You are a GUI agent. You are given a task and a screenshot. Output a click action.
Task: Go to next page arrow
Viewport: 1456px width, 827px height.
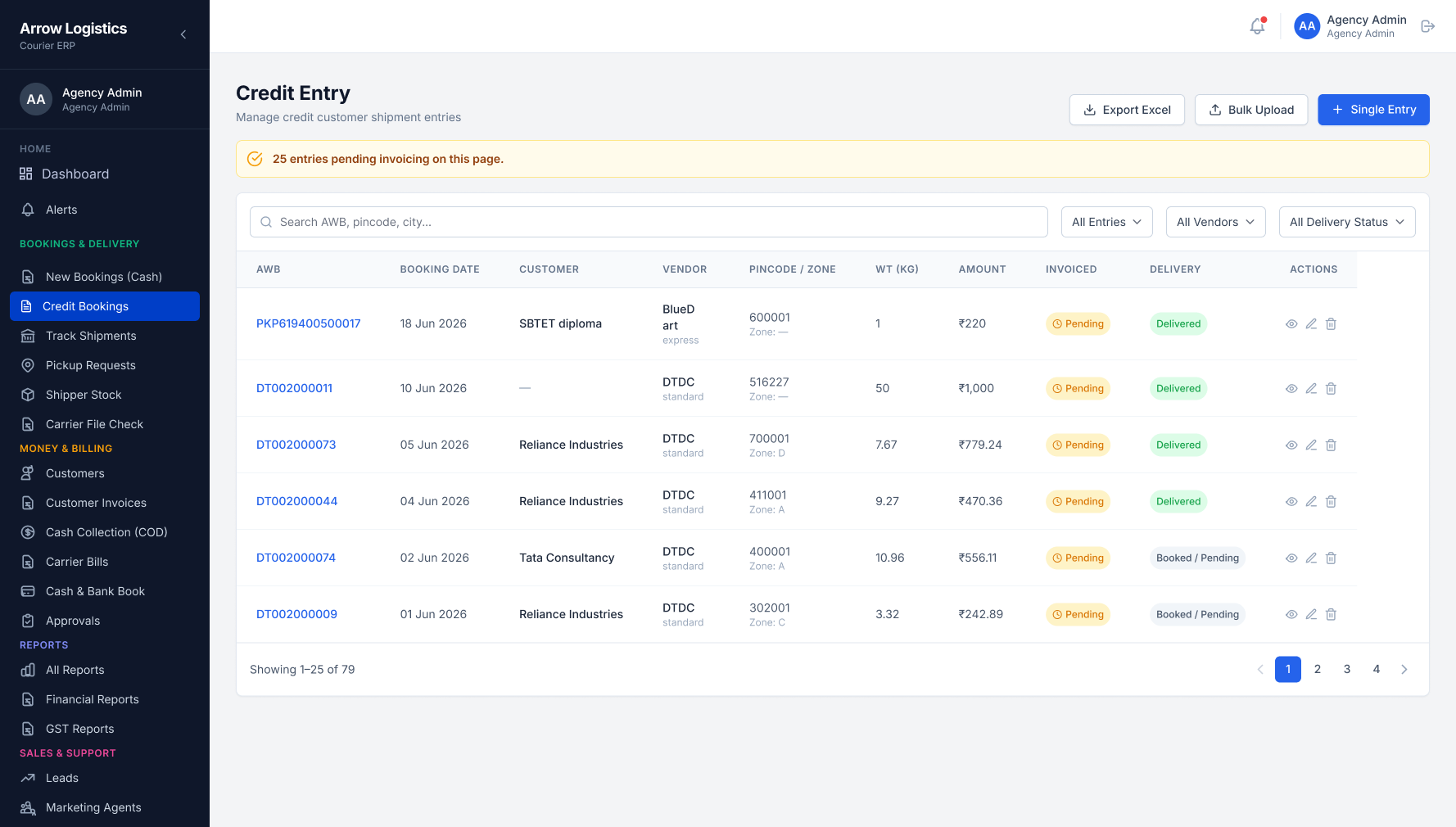point(1404,670)
